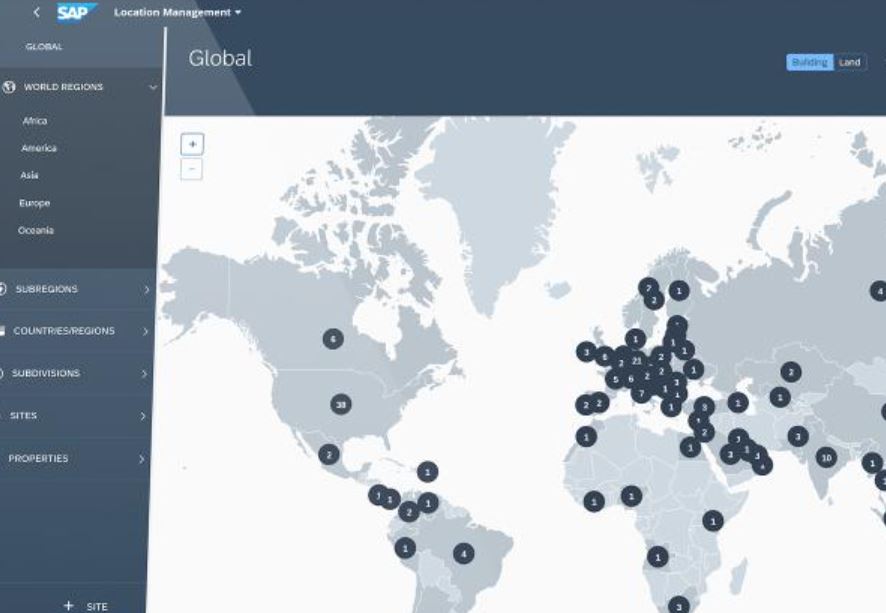Image resolution: width=886 pixels, height=613 pixels.
Task: Click the Canada cluster marker labeled 6
Action: tap(333, 339)
